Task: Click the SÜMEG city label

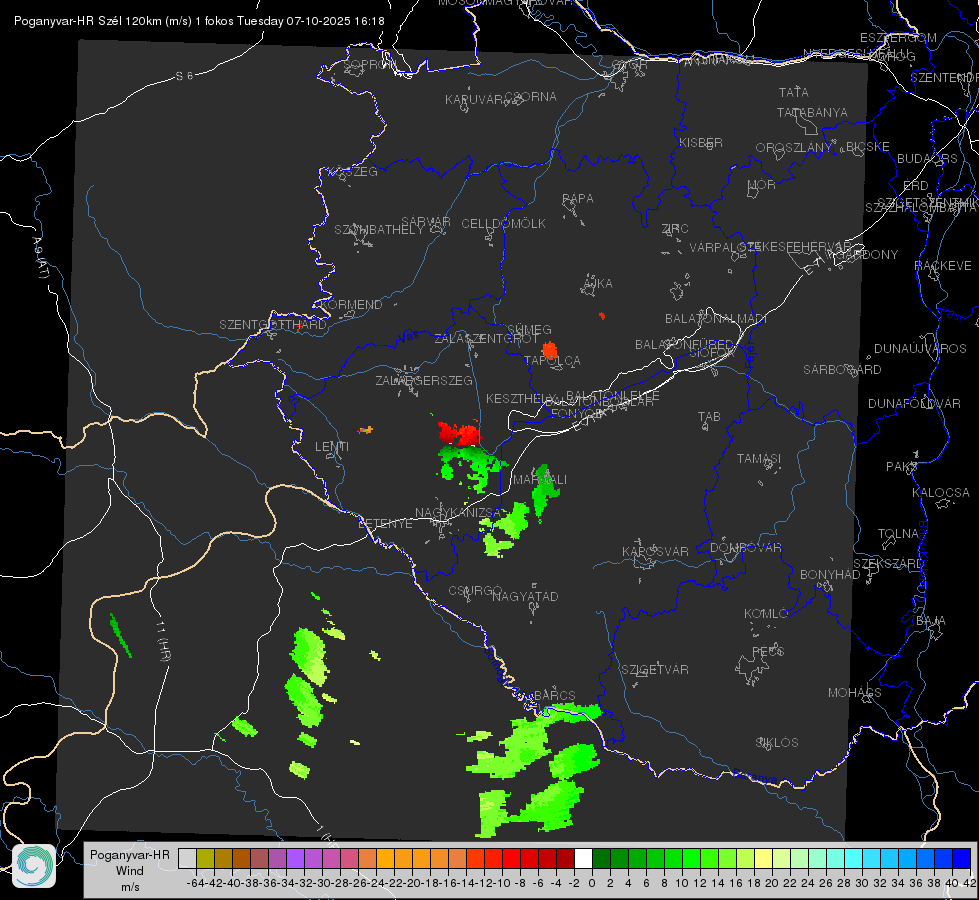Action: pyautogui.click(x=529, y=329)
